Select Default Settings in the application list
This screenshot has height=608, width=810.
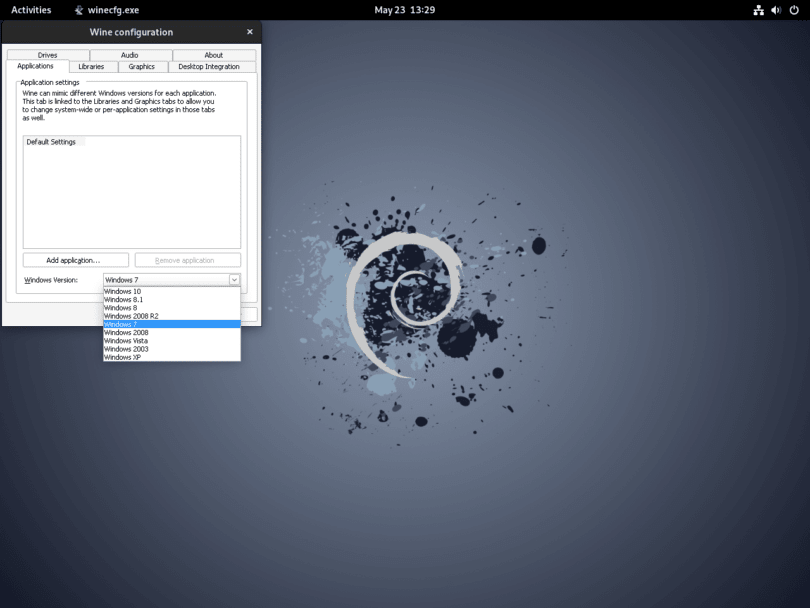click(x=51, y=142)
